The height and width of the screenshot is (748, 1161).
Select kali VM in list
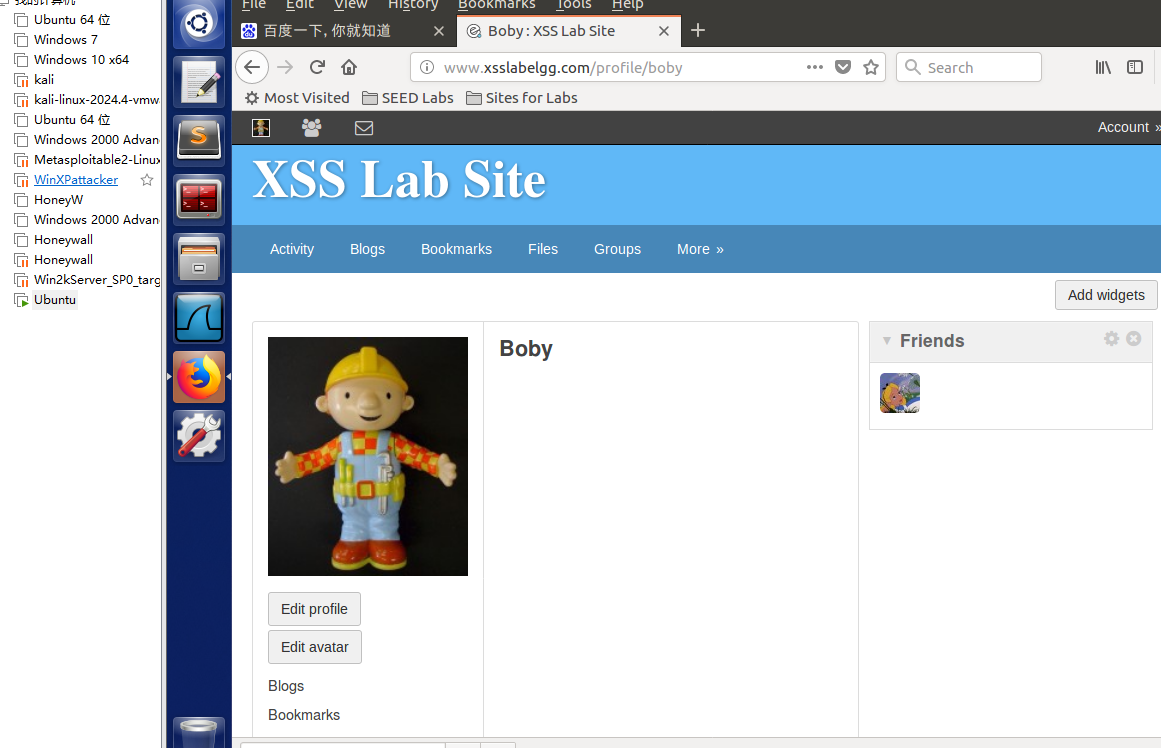(x=44, y=79)
